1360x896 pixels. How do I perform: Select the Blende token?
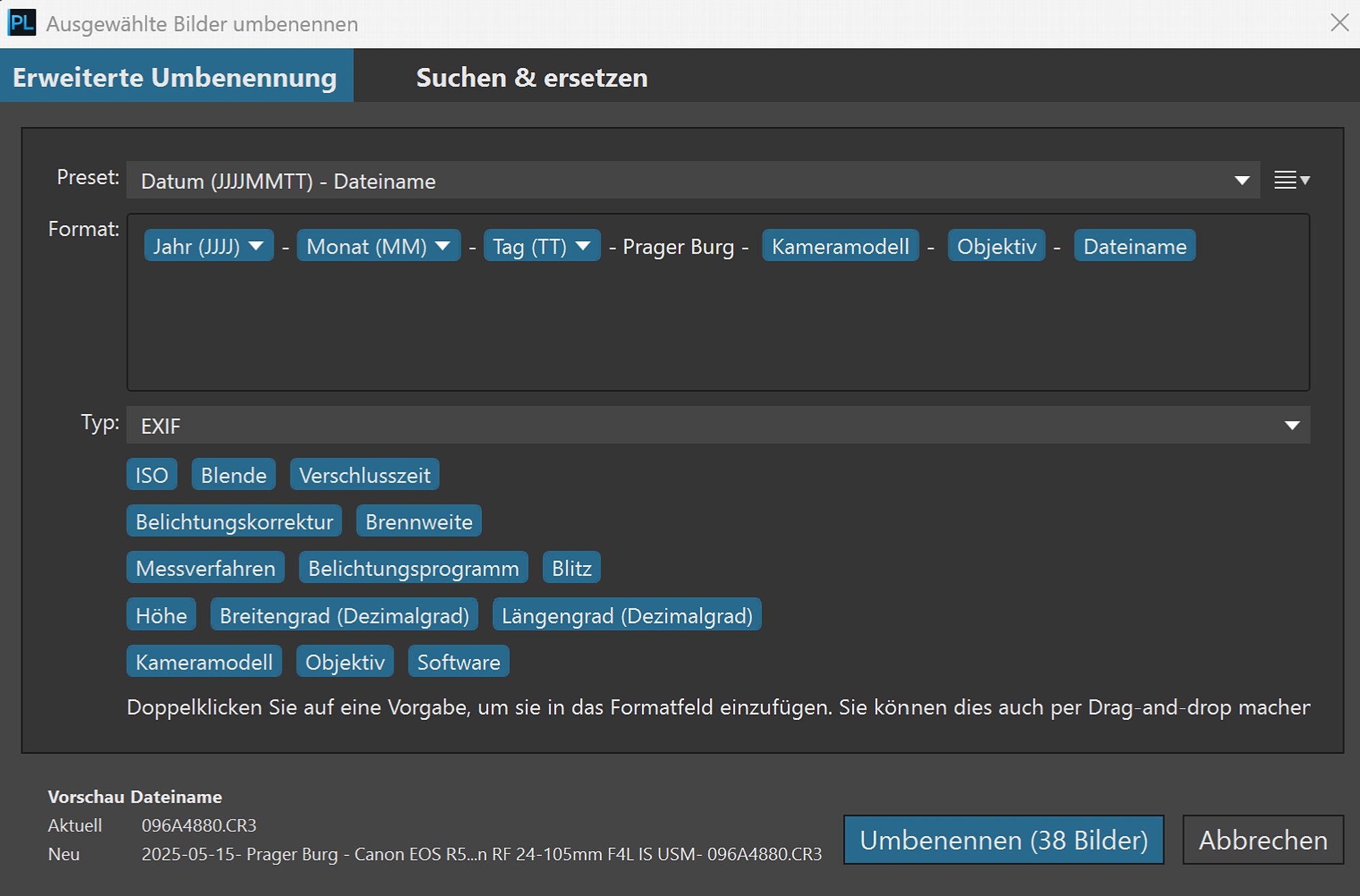(233, 475)
